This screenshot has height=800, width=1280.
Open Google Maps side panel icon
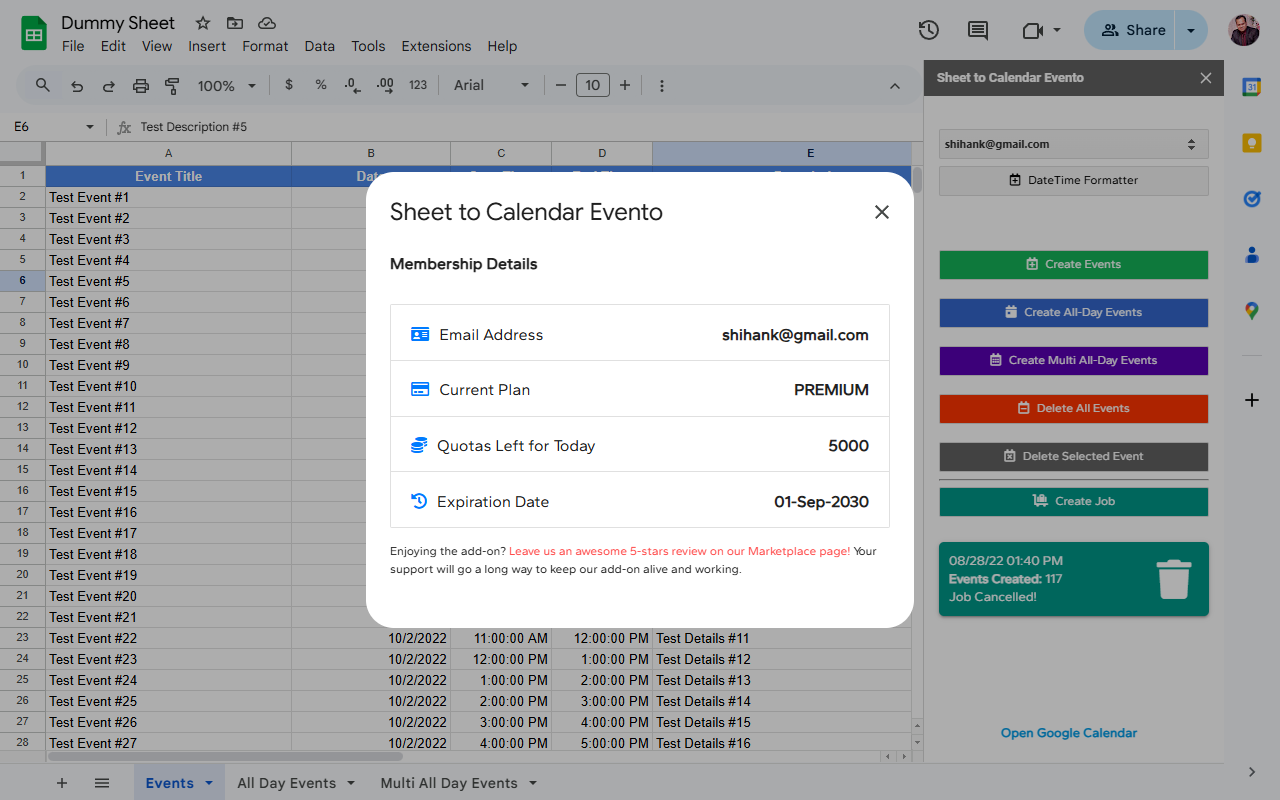click(x=1251, y=311)
